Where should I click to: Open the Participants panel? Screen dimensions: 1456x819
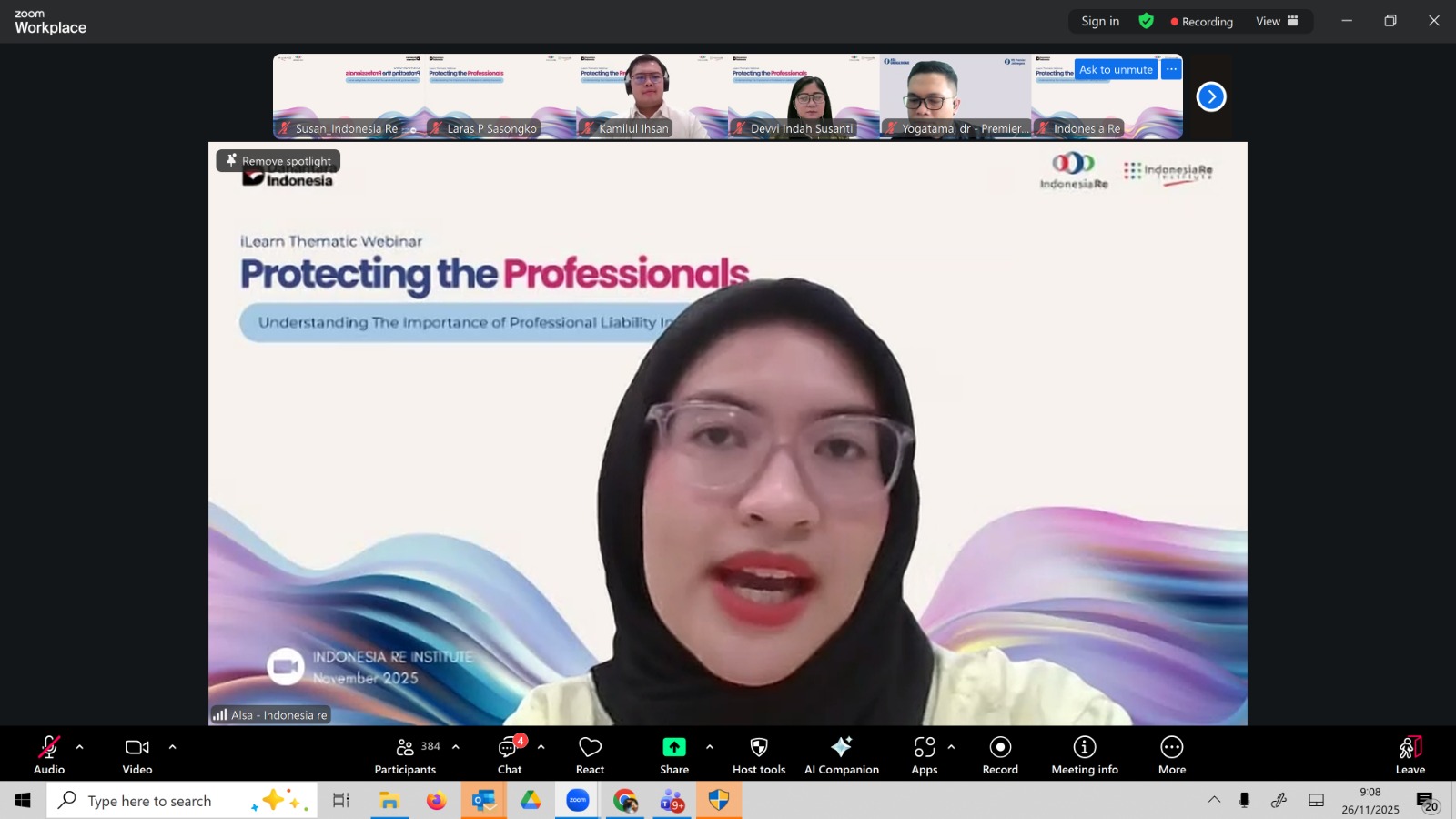[406, 755]
